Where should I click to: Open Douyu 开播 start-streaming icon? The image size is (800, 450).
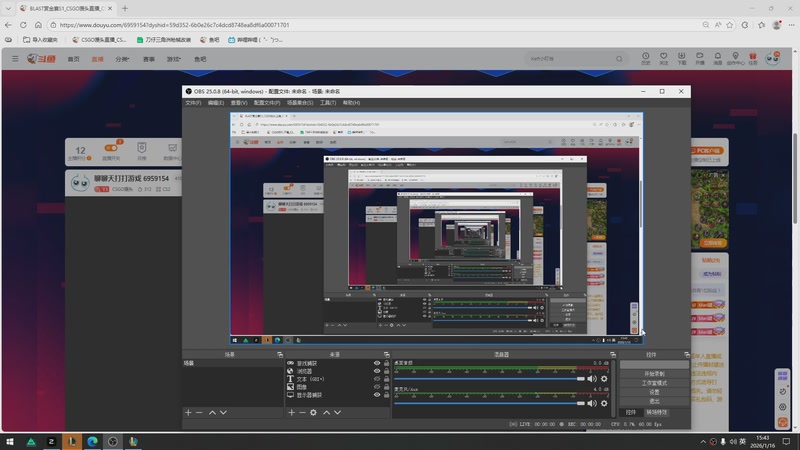point(699,58)
